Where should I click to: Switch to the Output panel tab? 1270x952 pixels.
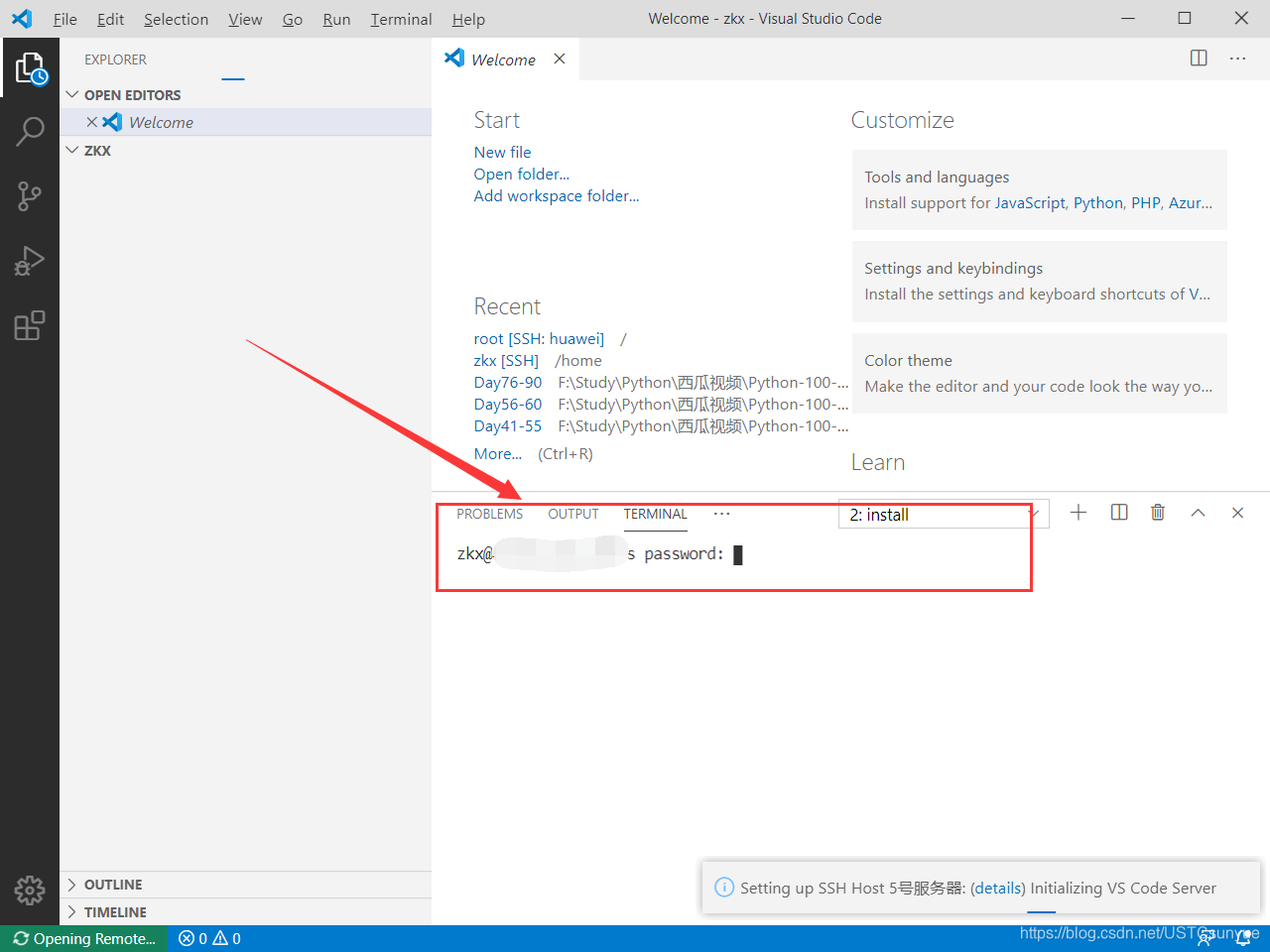(x=573, y=514)
